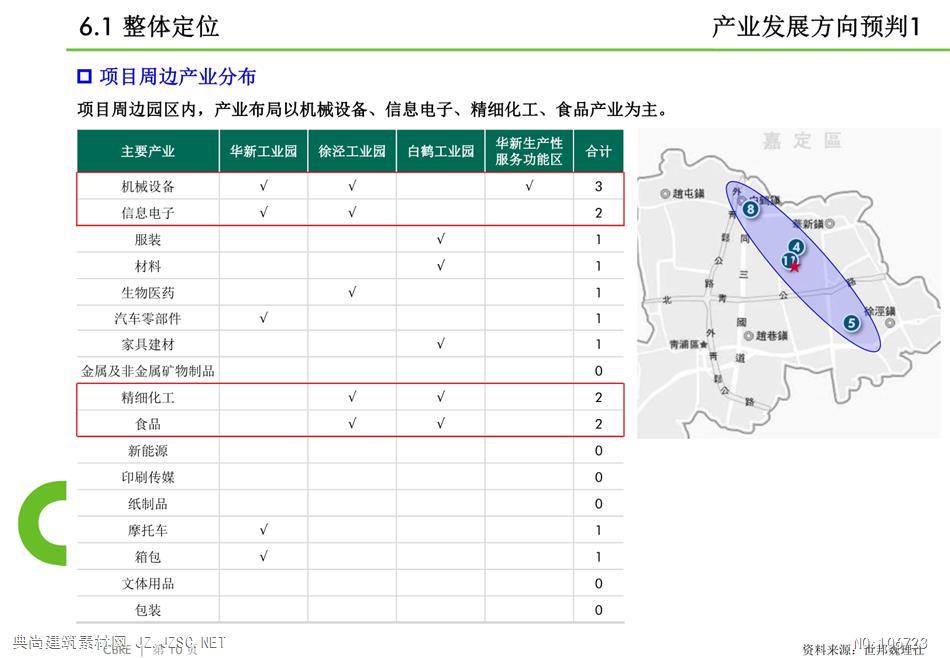This screenshot has width=950, height=658.
Task: Click the 华新生产性服务功能区 column header
Action: click(x=529, y=151)
